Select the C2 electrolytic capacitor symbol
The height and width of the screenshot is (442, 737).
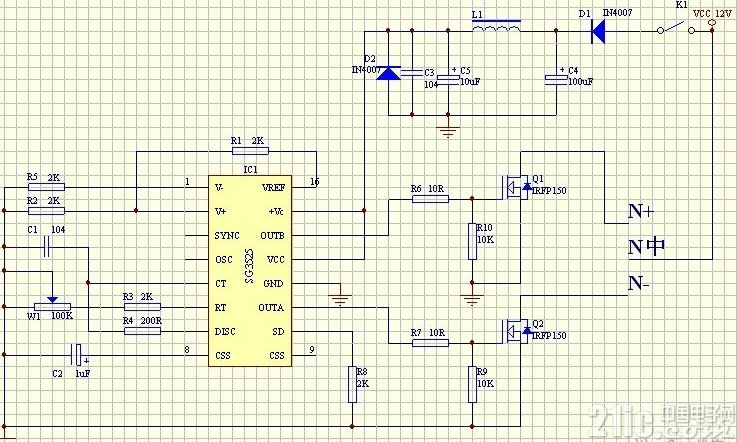coord(76,355)
